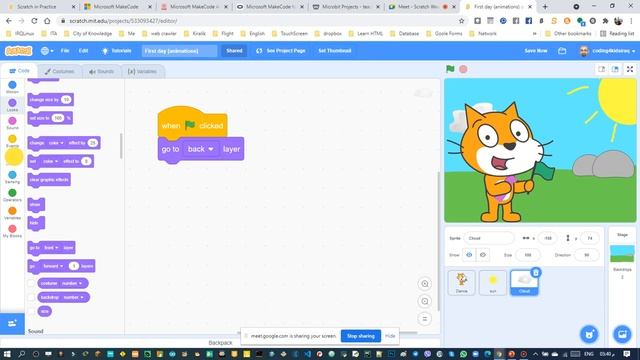
Task: Switch to the Code tab
Action: [x=19, y=71]
